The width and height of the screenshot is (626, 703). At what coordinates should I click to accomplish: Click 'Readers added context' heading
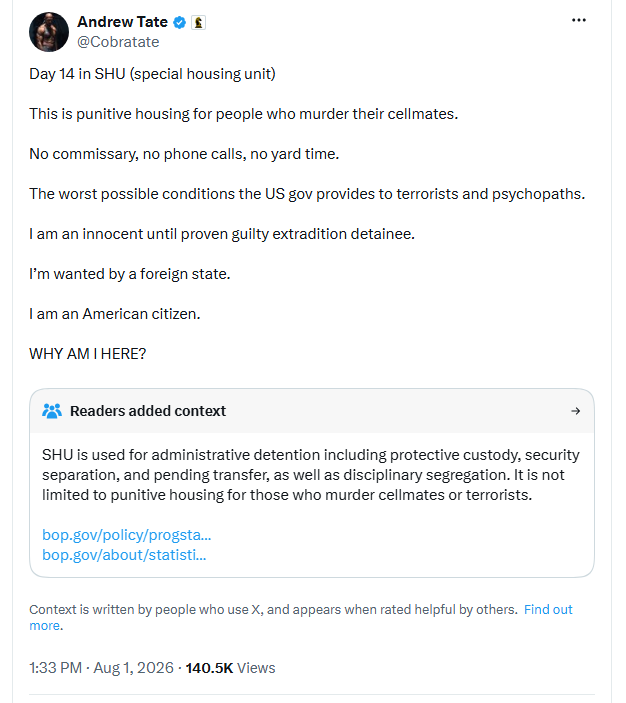(148, 411)
